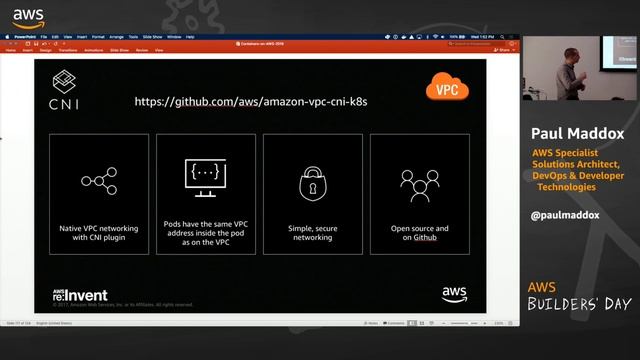640x360 pixels.
Task: Open the Apple menu
Action: click(x=7, y=37)
